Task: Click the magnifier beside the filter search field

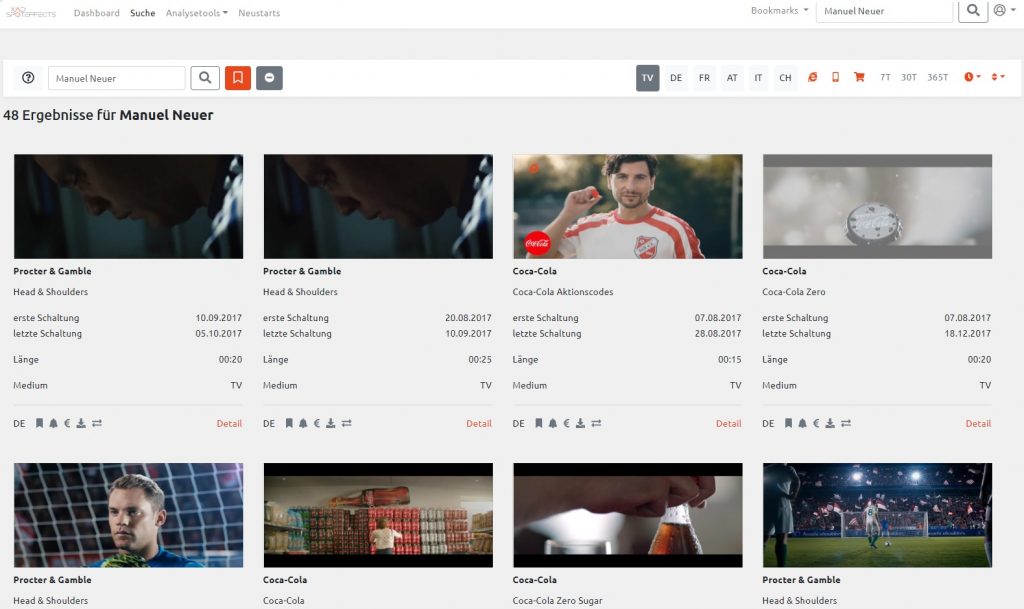Action: tap(205, 78)
